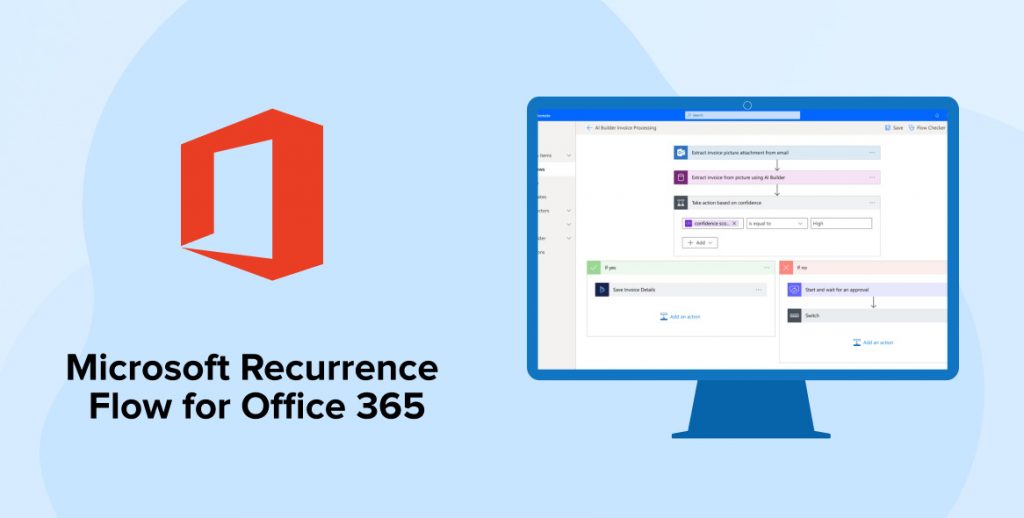Open the Add dropdown in the condition
The width and height of the screenshot is (1024, 518).
(x=699, y=242)
